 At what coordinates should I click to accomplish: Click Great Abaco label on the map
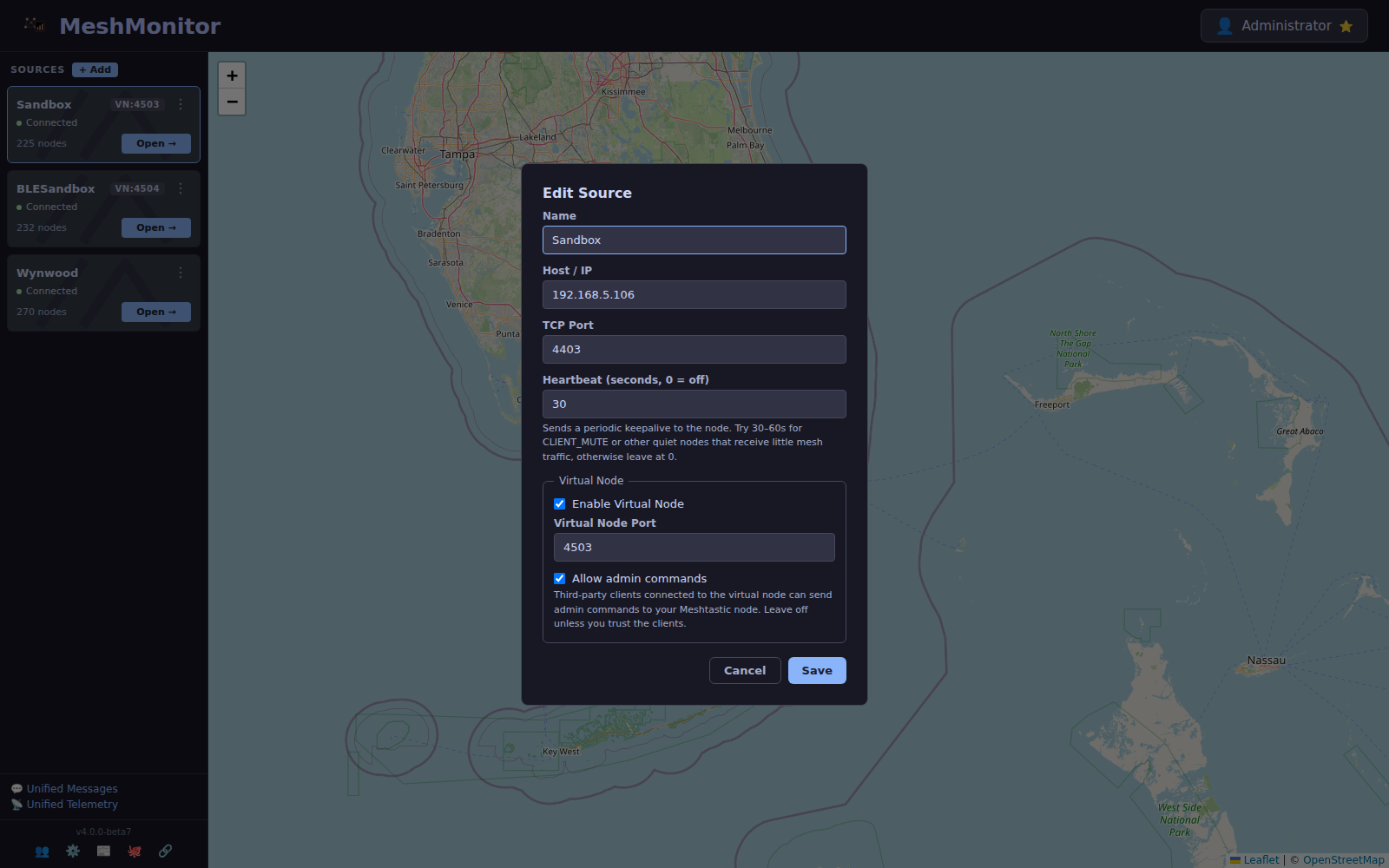click(x=1300, y=431)
